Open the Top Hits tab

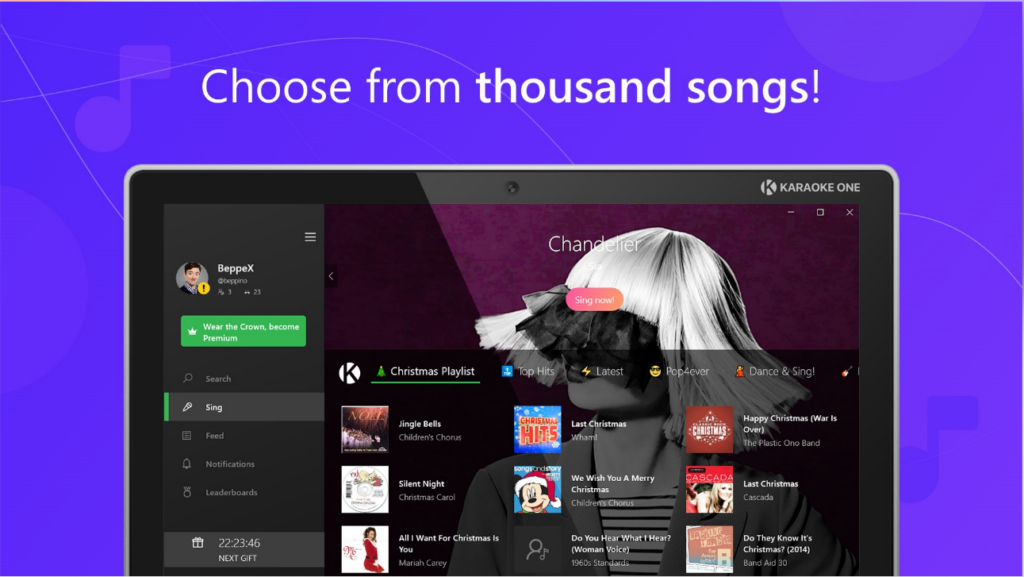pyautogui.click(x=528, y=371)
